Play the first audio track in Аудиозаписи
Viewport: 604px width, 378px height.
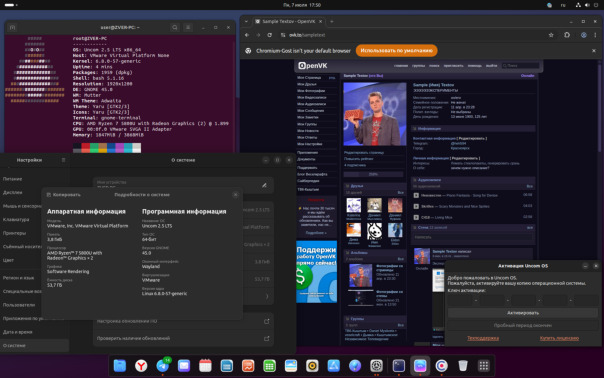tap(416, 195)
